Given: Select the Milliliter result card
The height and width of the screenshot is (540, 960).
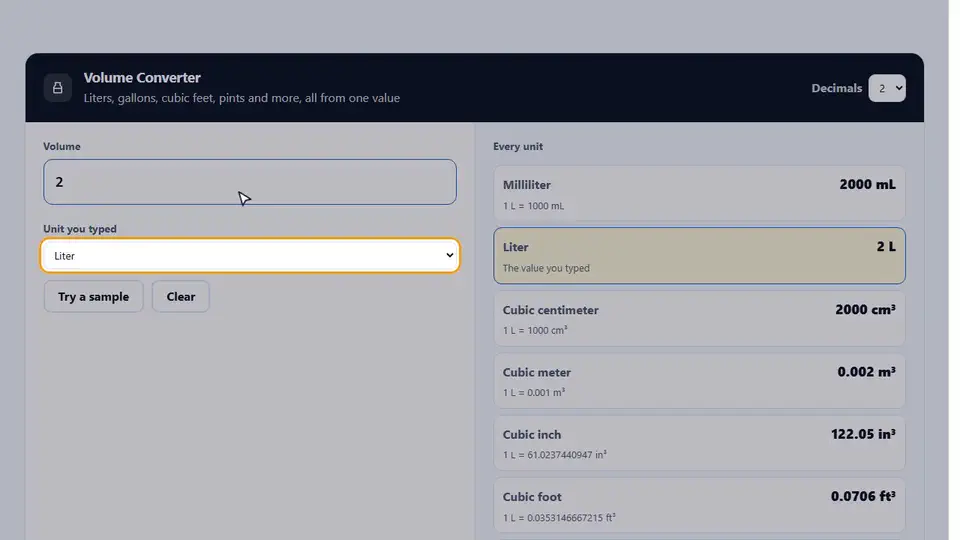Looking at the screenshot, I should pyautogui.click(x=699, y=193).
